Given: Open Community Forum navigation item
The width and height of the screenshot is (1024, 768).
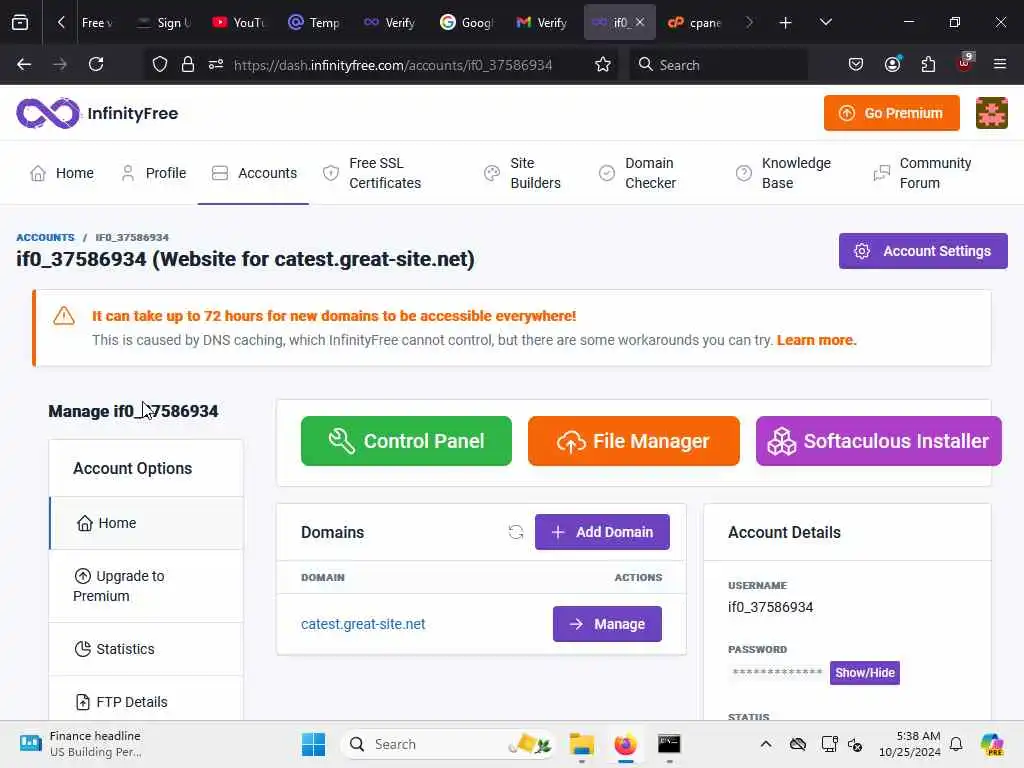Looking at the screenshot, I should point(922,173).
